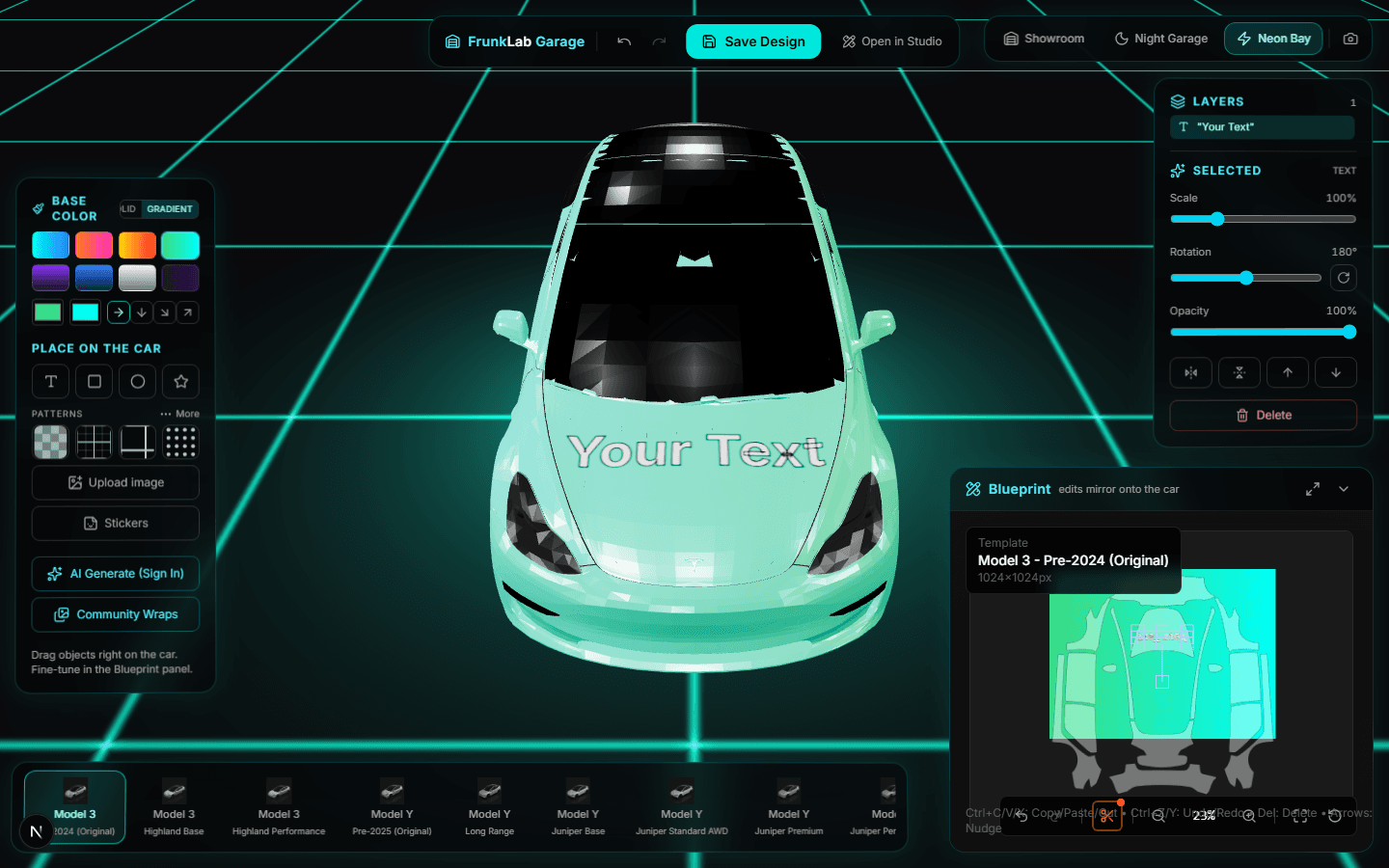
Task: Apply the grid lines pattern
Action: point(95,442)
